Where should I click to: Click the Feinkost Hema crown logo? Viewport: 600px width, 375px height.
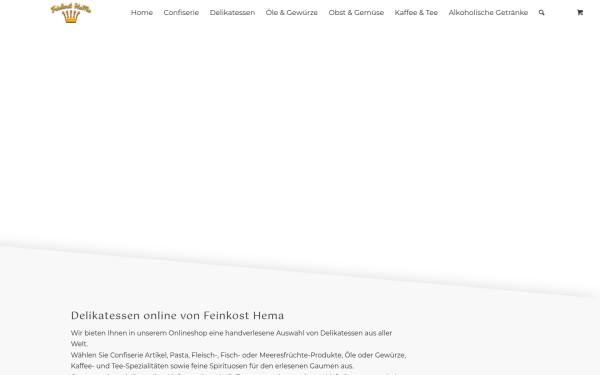point(71,13)
